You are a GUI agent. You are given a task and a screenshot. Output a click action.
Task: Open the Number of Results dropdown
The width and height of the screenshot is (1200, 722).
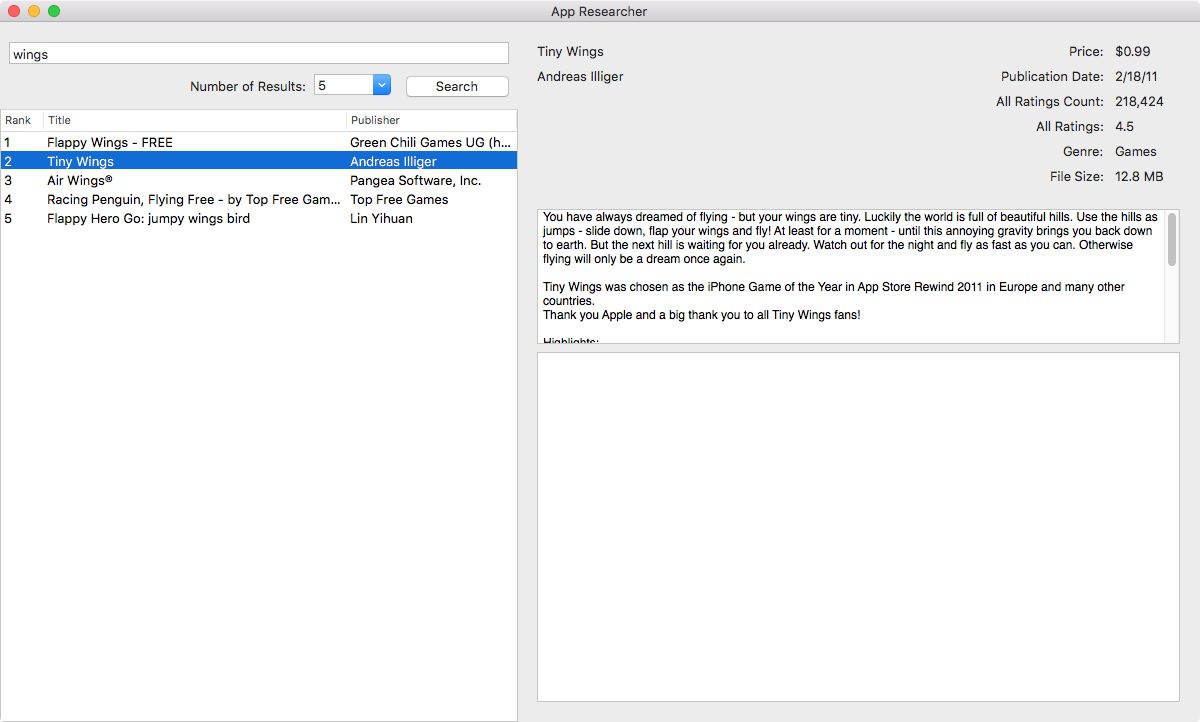[381, 86]
